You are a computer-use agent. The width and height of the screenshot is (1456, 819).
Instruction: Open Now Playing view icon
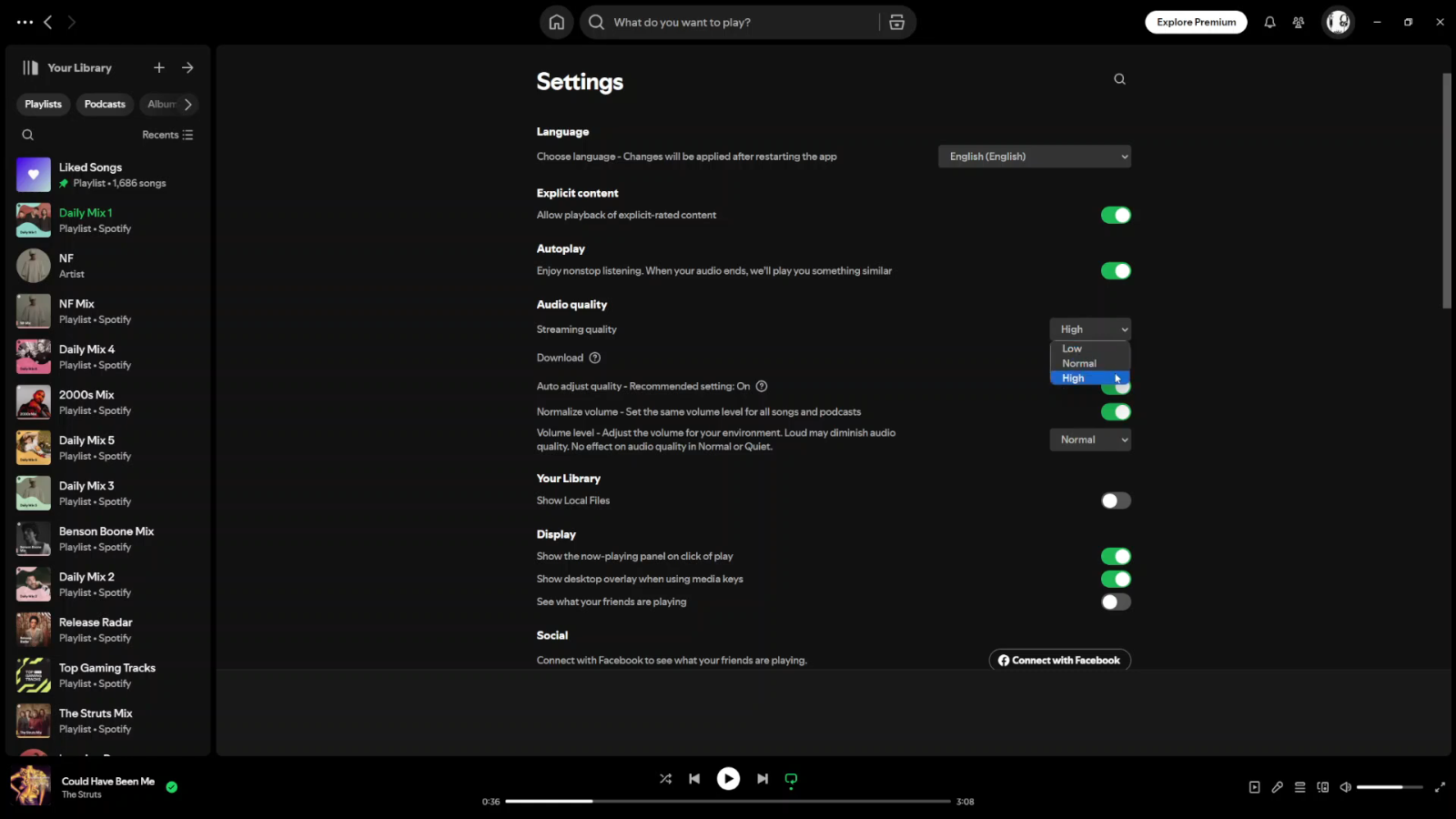pyautogui.click(x=1255, y=787)
